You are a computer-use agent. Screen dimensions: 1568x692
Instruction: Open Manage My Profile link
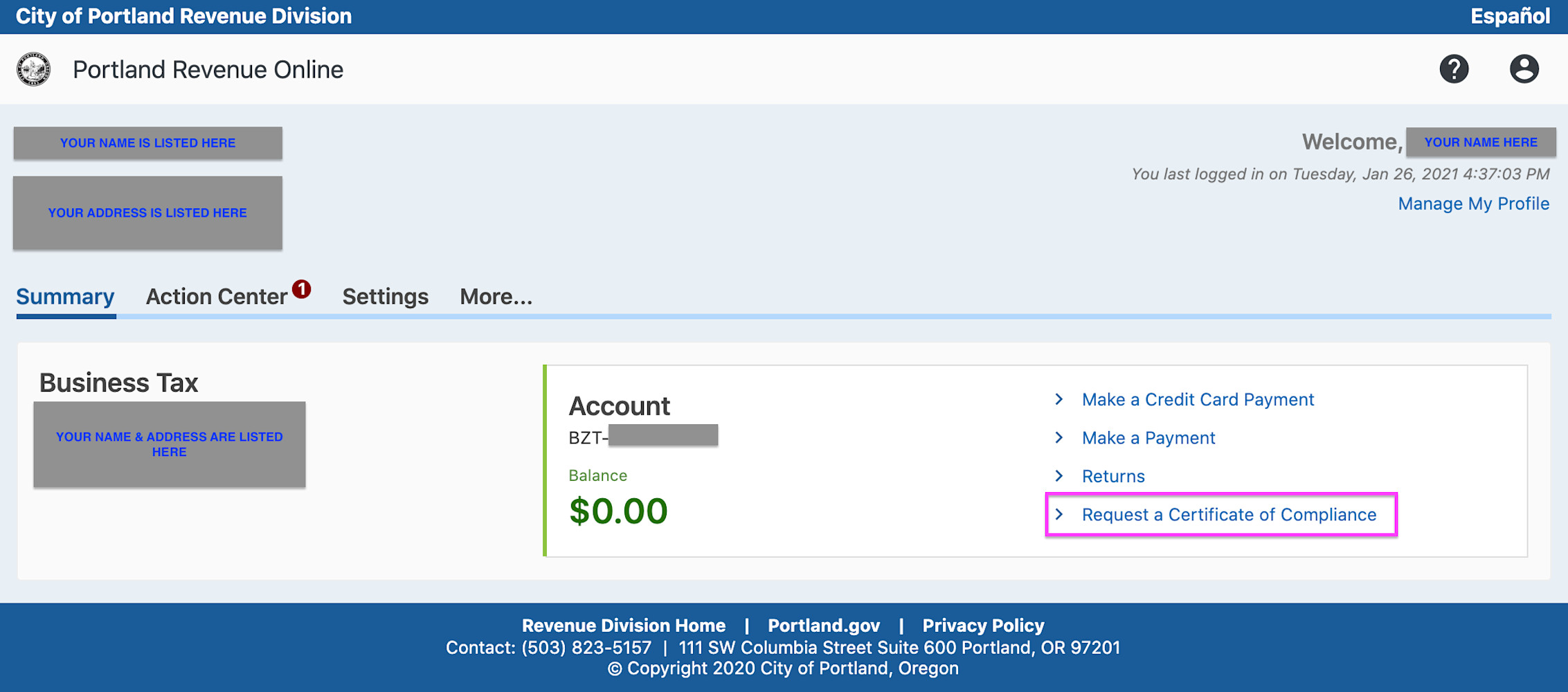pyautogui.click(x=1474, y=203)
